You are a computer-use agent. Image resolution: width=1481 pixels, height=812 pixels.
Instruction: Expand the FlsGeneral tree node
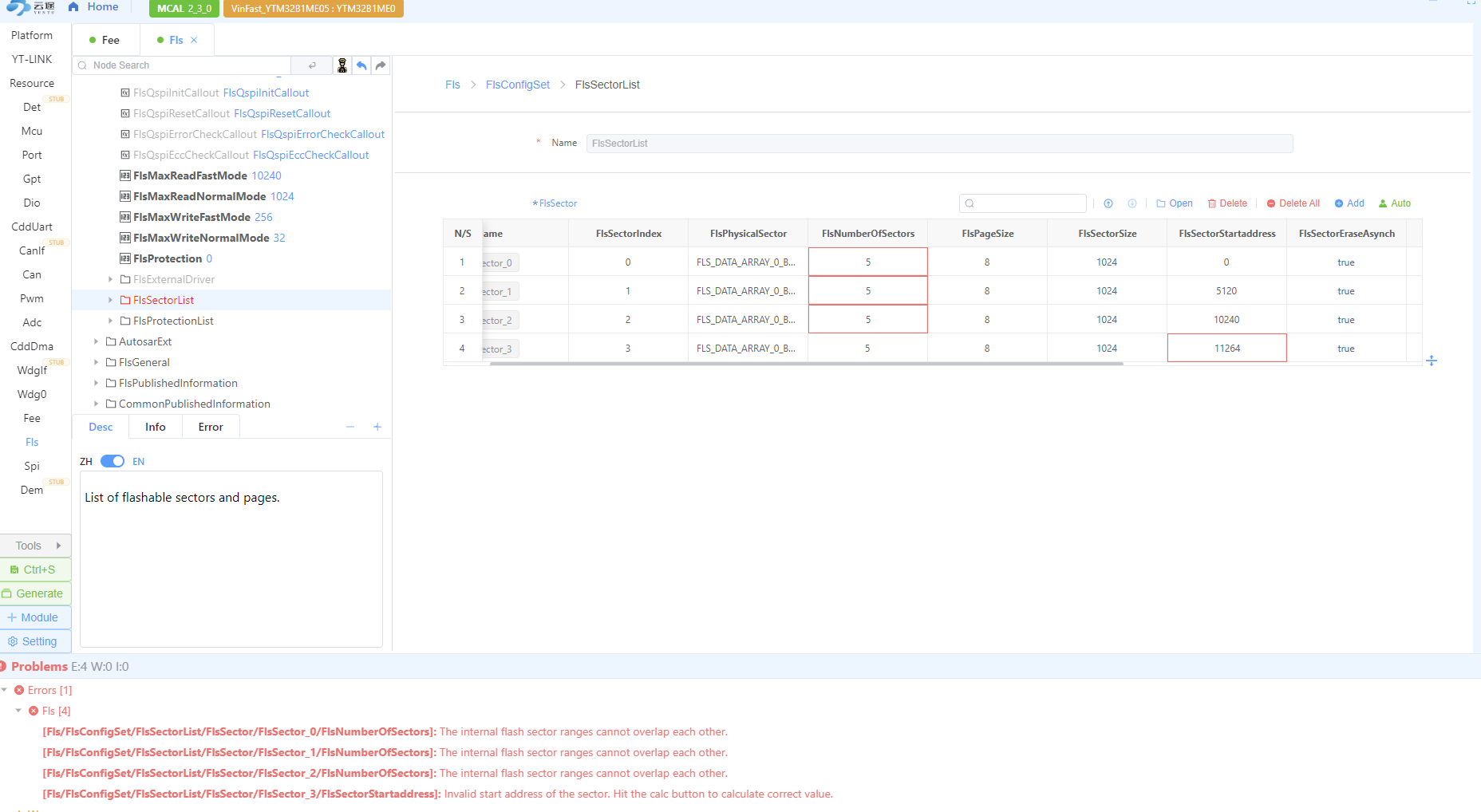click(96, 362)
